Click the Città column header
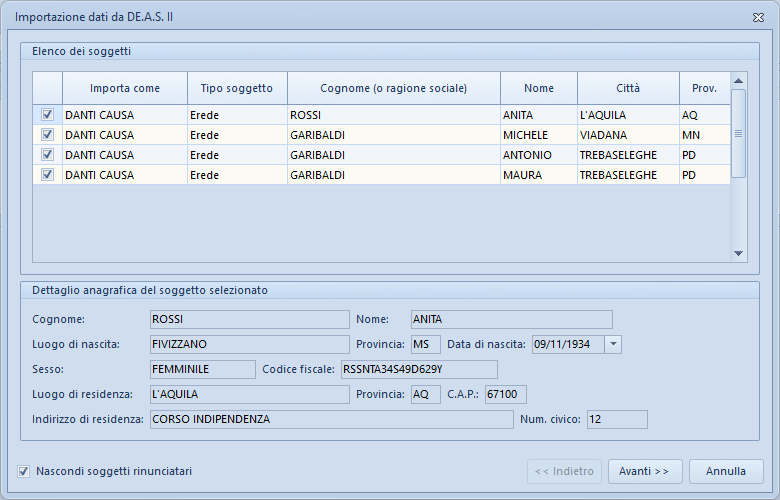The width and height of the screenshot is (780, 500). point(628,88)
